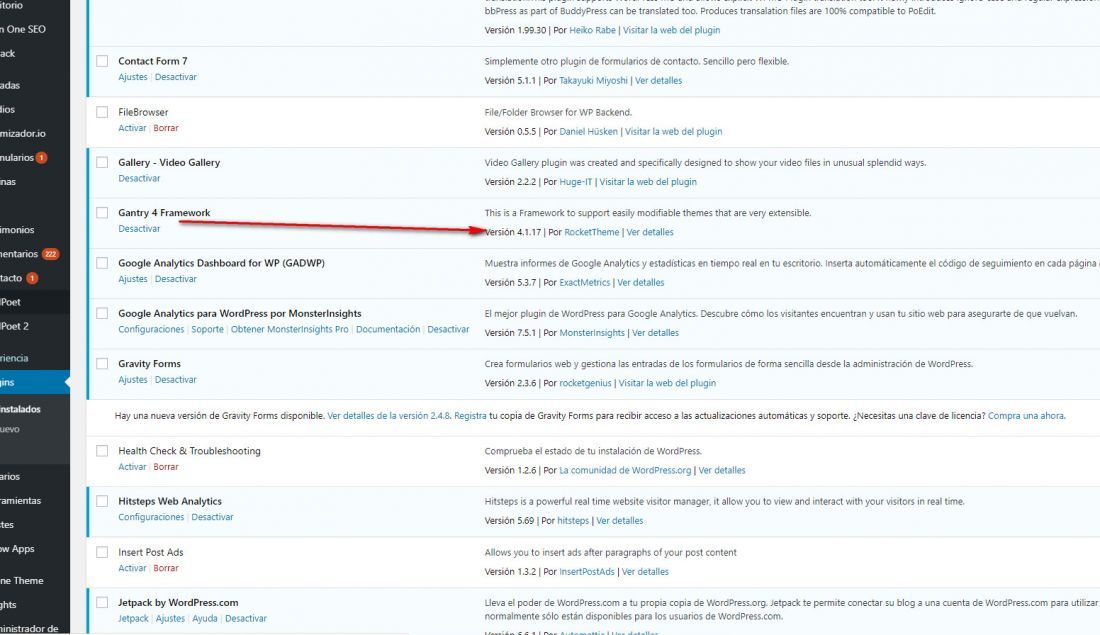Viewport: 1100px width, 635px height.
Task: Delete Insert Post Ads with Borrar
Action: tap(166, 568)
